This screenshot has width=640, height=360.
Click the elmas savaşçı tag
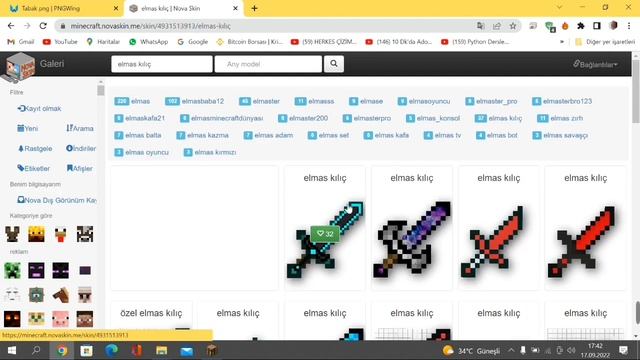560,135
